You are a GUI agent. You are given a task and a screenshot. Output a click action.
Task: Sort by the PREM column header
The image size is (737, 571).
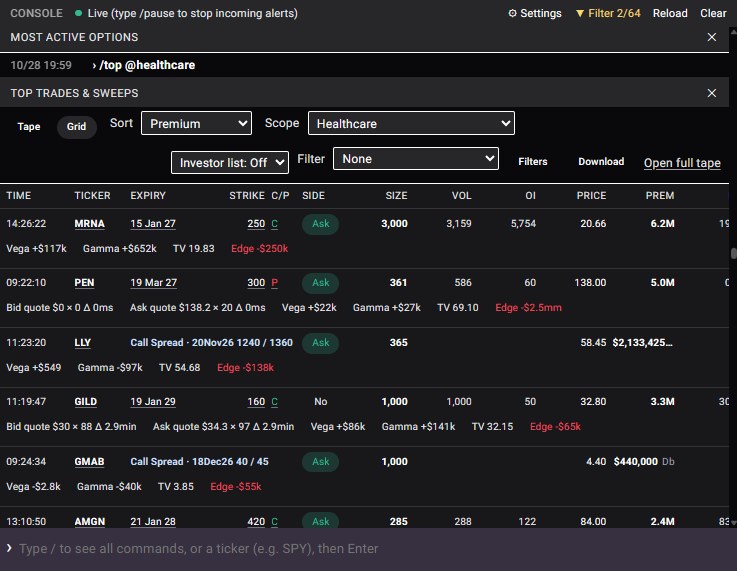[x=659, y=196]
